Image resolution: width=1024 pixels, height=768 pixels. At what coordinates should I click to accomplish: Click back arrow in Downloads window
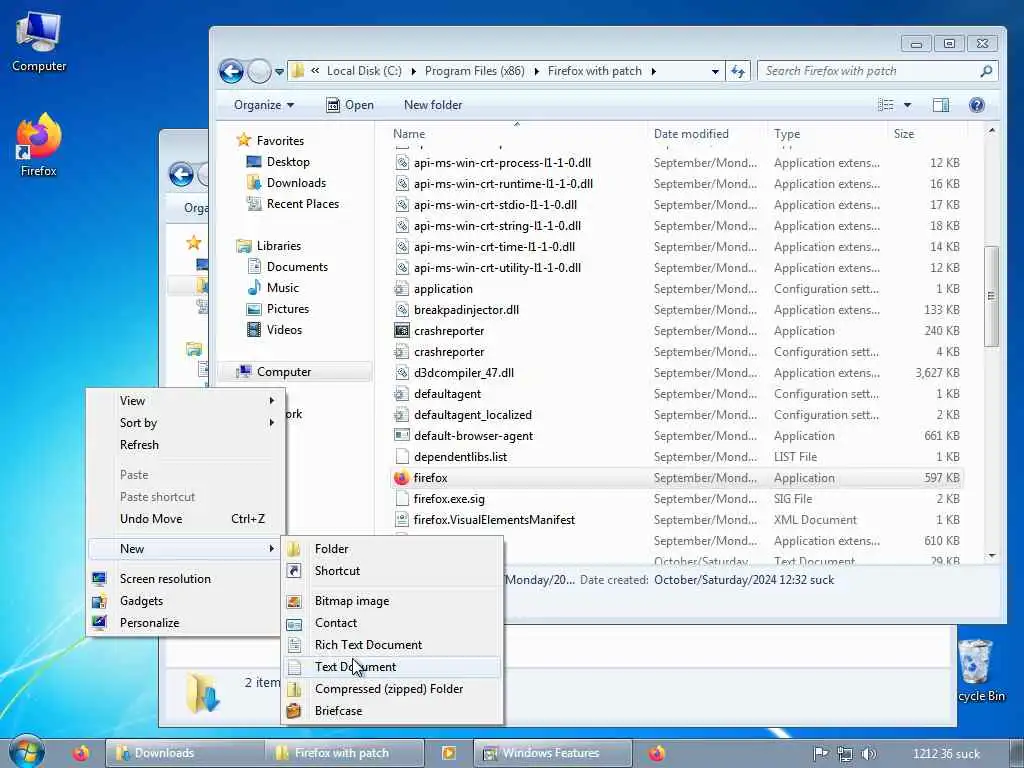182,174
